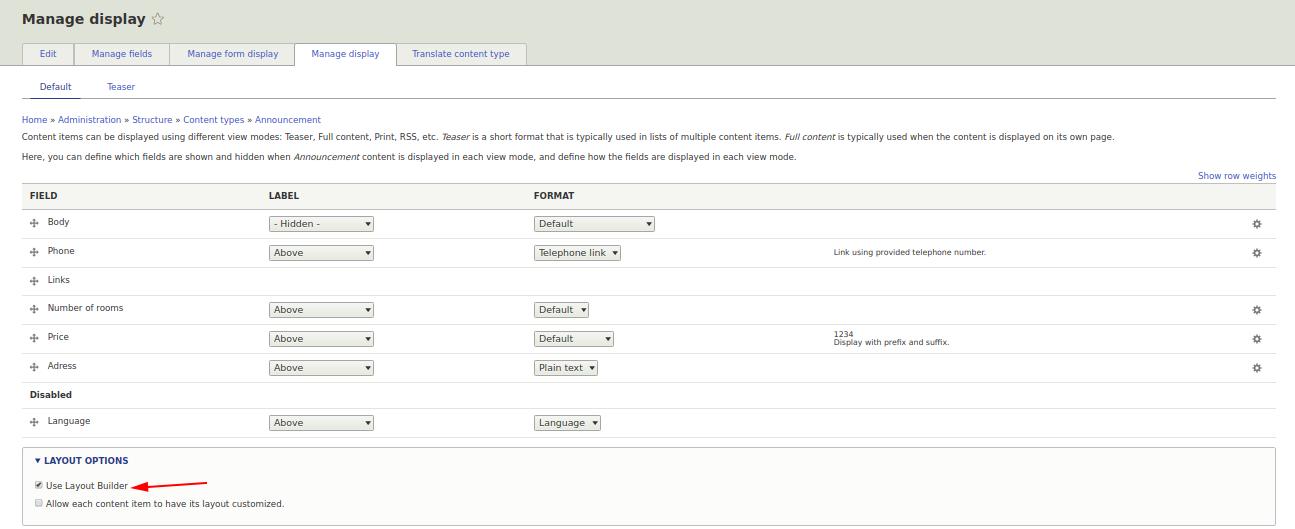
Task: Open Number of rooms label dropdown
Action: pyautogui.click(x=321, y=310)
